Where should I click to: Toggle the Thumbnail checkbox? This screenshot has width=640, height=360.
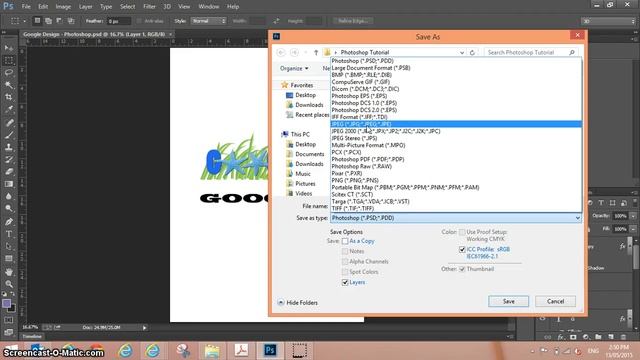[462, 269]
